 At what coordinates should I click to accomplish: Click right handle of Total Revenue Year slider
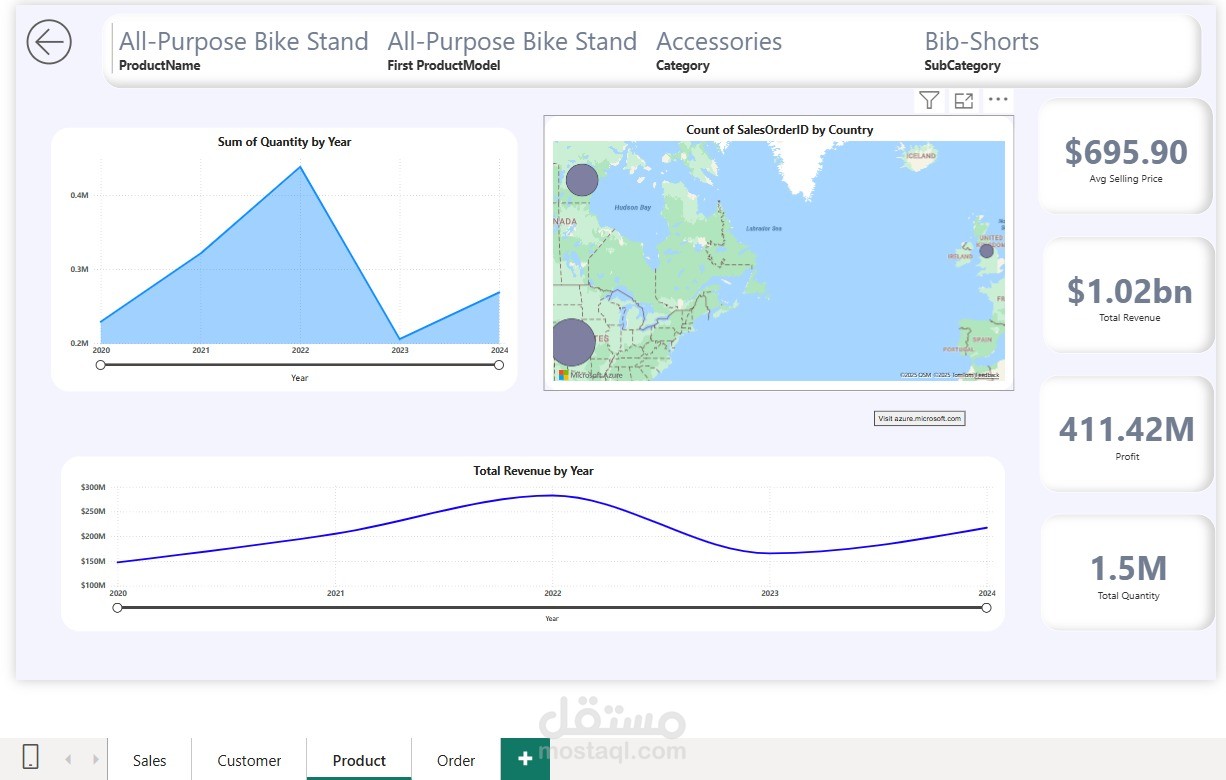(x=987, y=607)
